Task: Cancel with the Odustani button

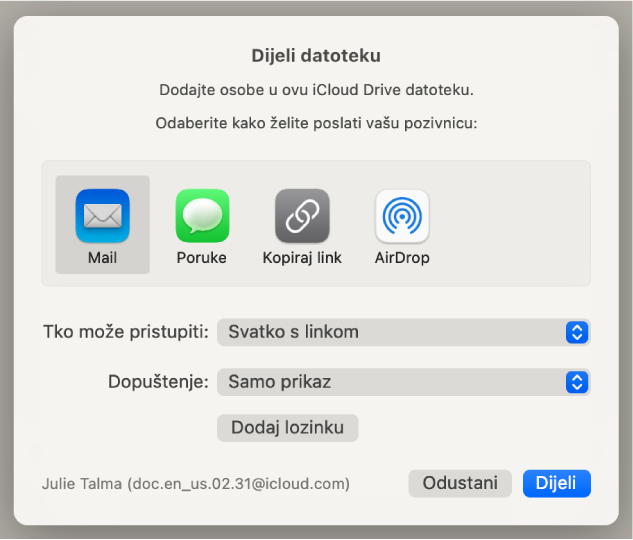Action: click(460, 483)
